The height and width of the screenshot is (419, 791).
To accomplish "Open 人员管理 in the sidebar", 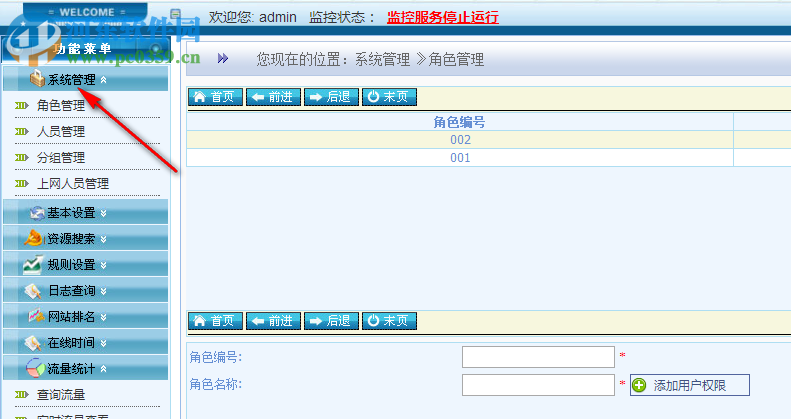I will click(x=61, y=132).
